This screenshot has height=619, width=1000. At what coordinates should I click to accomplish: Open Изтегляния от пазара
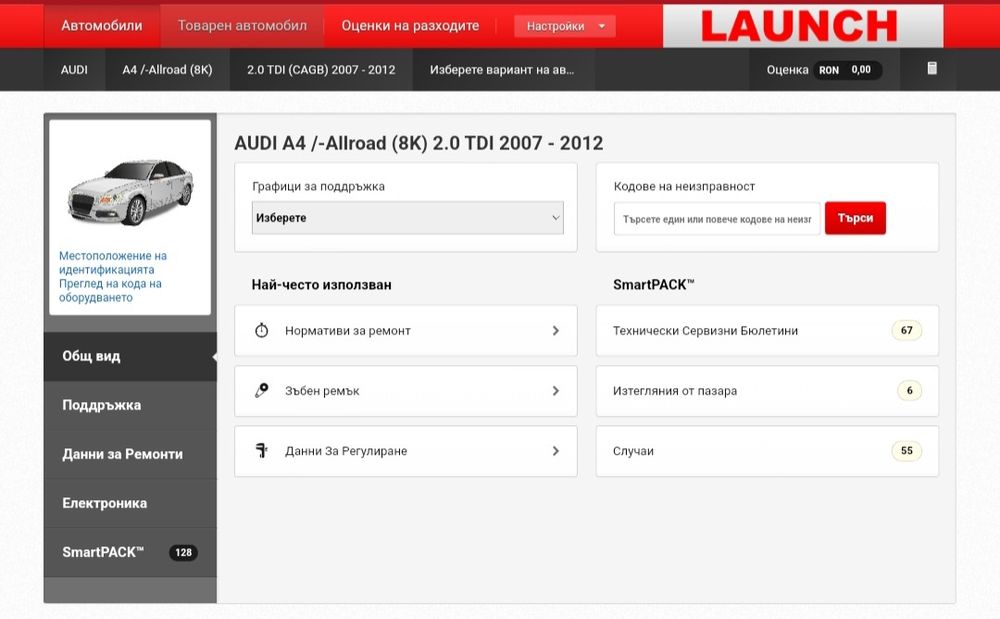(x=767, y=391)
